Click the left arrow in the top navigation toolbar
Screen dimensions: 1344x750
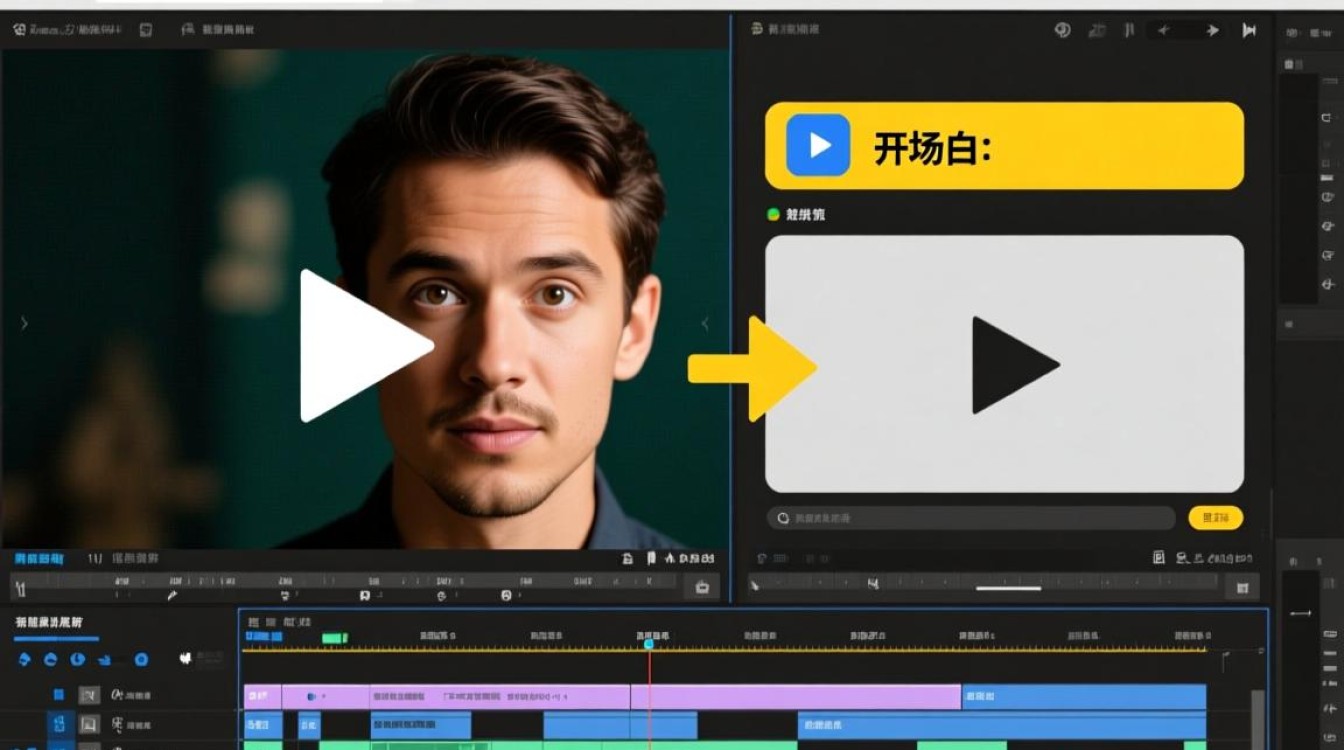pyautogui.click(x=1163, y=30)
